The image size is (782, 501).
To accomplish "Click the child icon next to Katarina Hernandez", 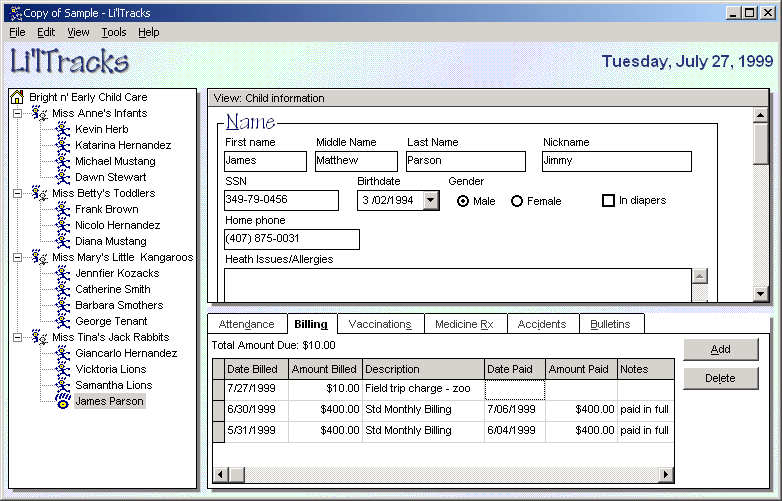I will 63,145.
